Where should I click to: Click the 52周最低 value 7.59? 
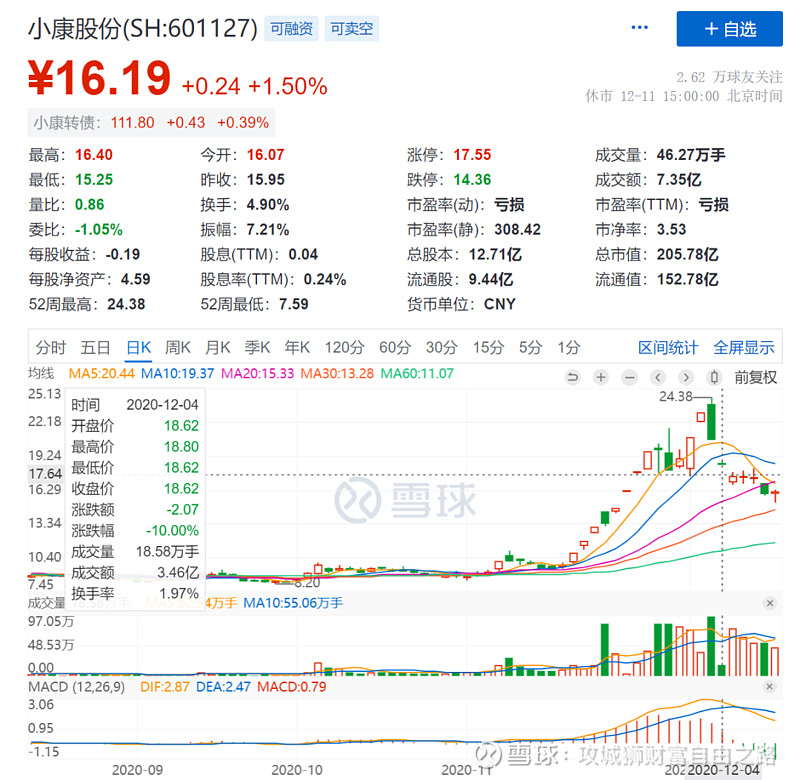(x=293, y=304)
